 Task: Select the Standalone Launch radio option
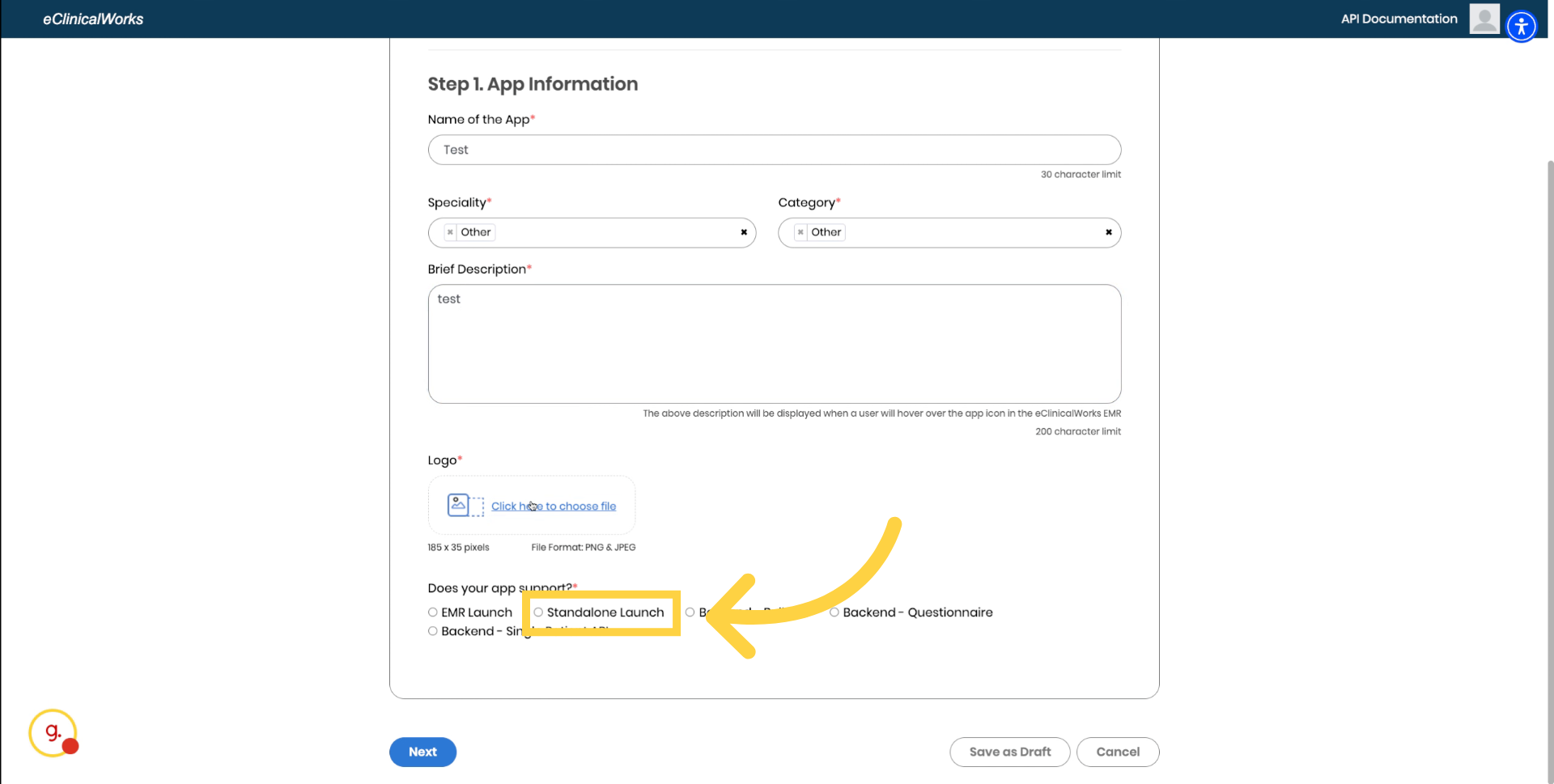tap(538, 612)
